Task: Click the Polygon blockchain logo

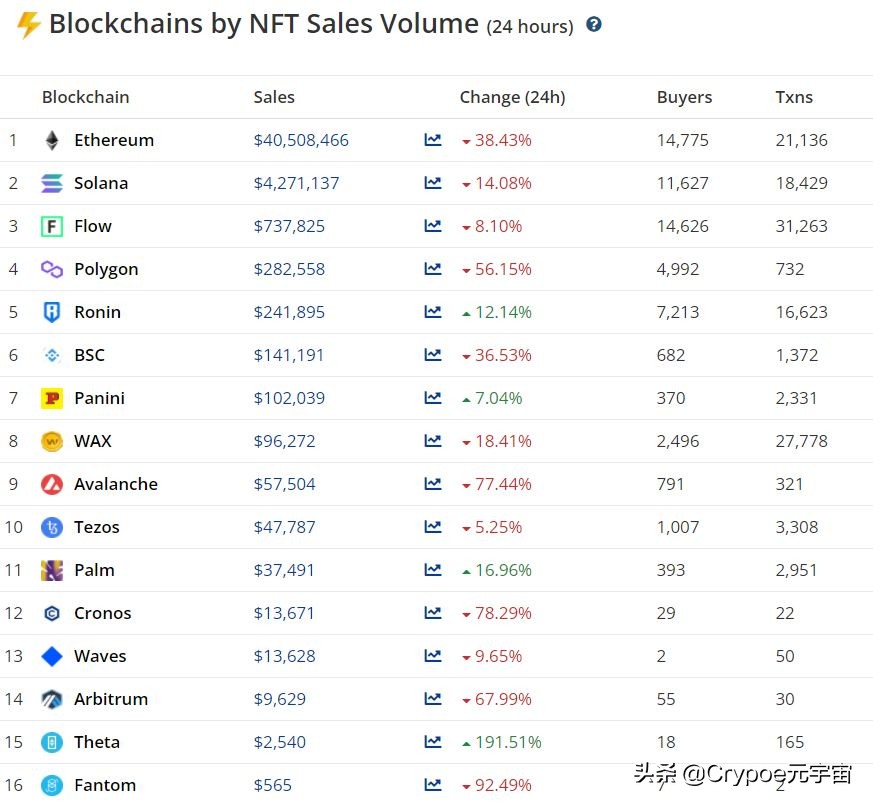Action: (52, 269)
